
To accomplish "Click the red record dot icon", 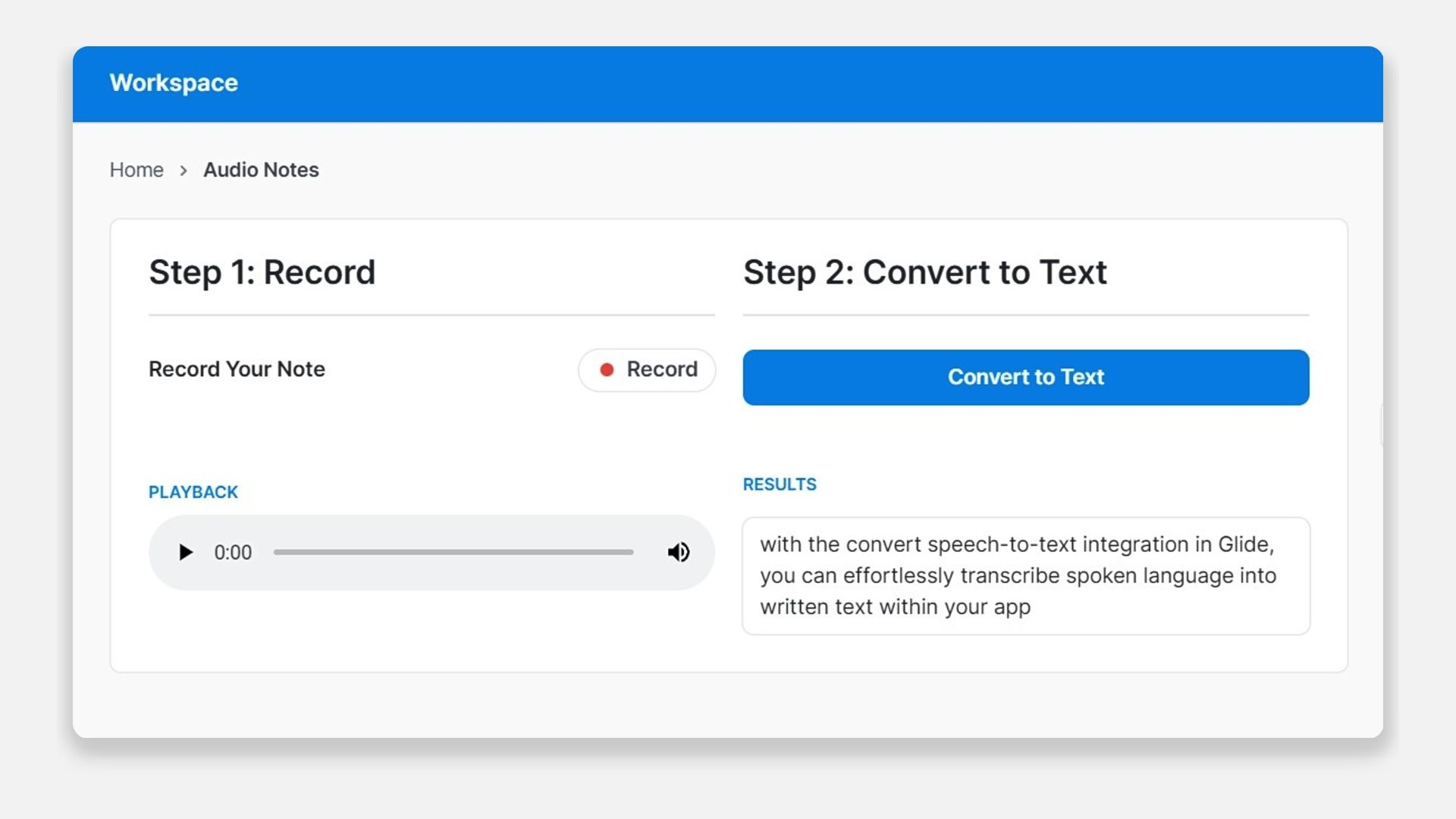I will point(606,369).
